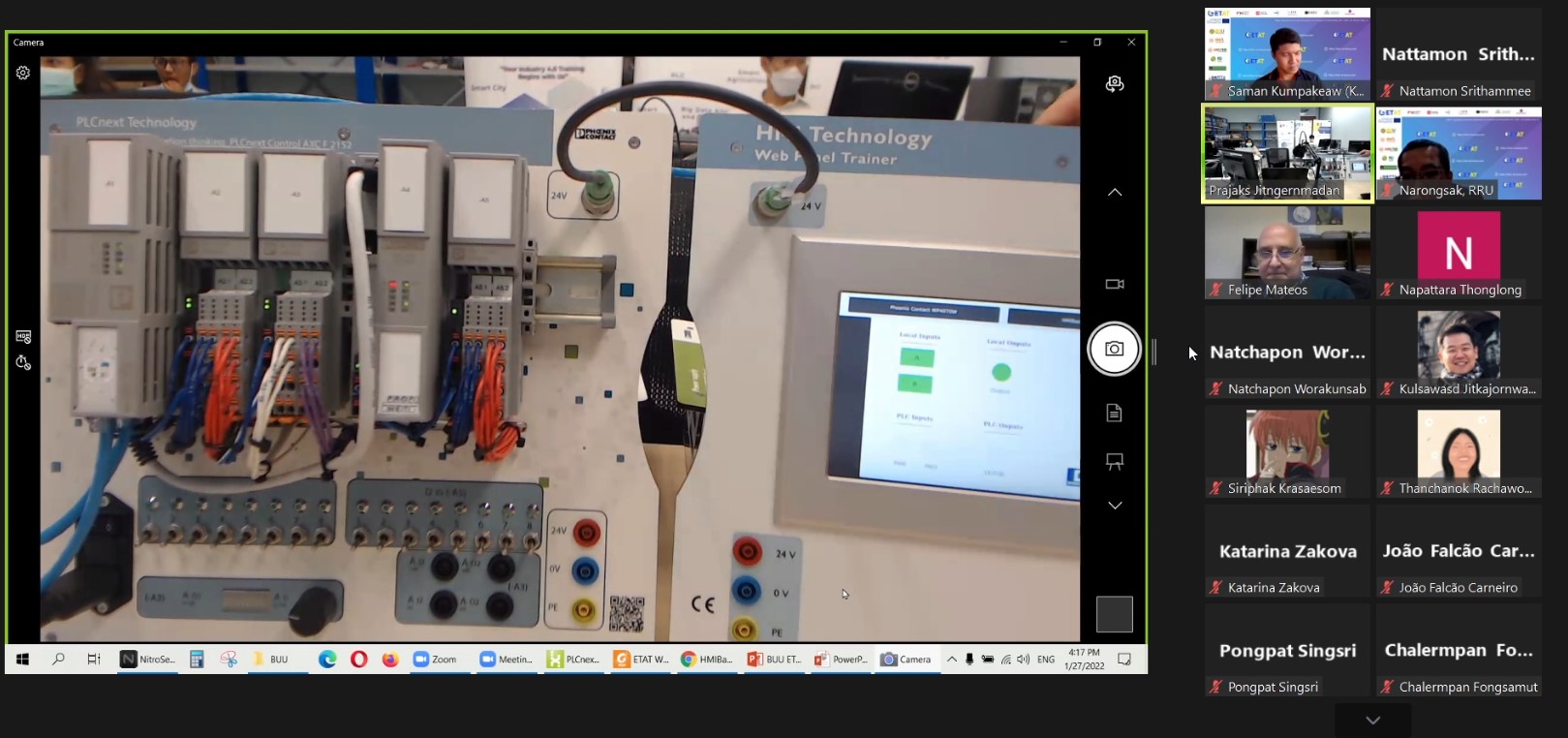
Task: Toggle the photo timer in Camera
Action: (23, 362)
